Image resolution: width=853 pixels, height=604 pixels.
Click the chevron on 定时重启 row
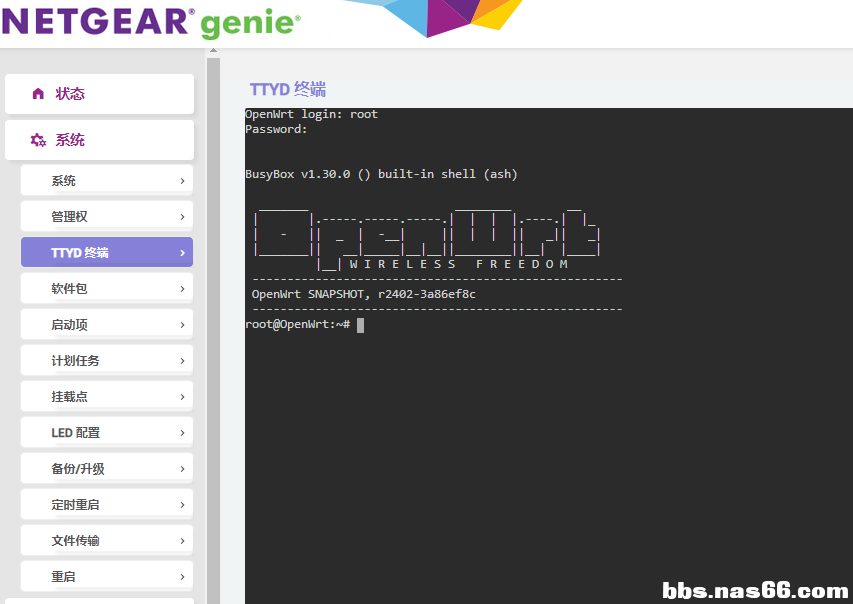click(182, 505)
